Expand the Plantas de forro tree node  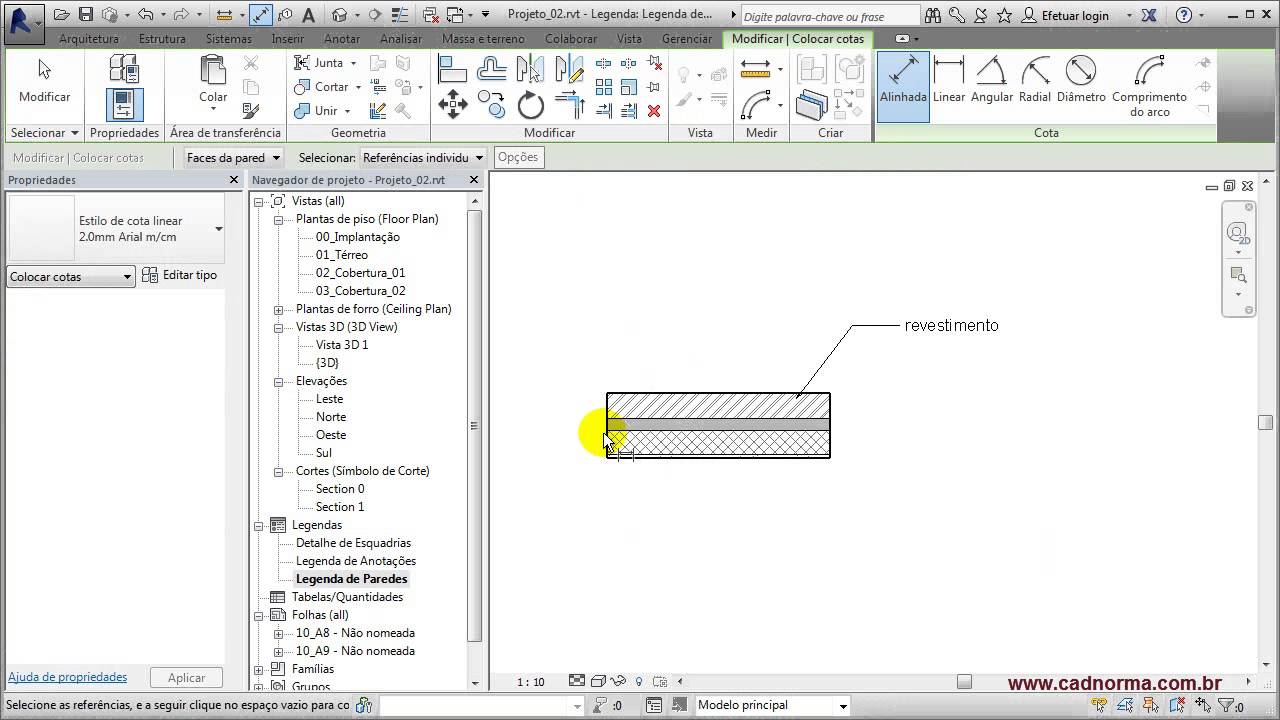coord(278,309)
